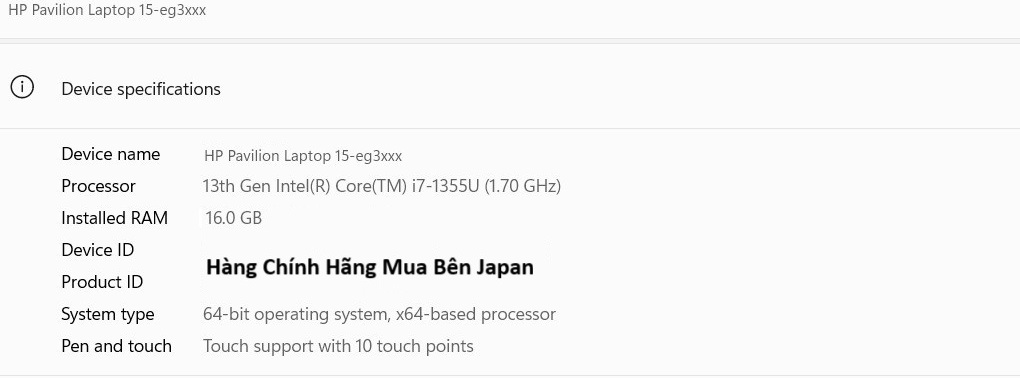Click the x64-based processor text
1020x378 pixels.
coord(476,314)
